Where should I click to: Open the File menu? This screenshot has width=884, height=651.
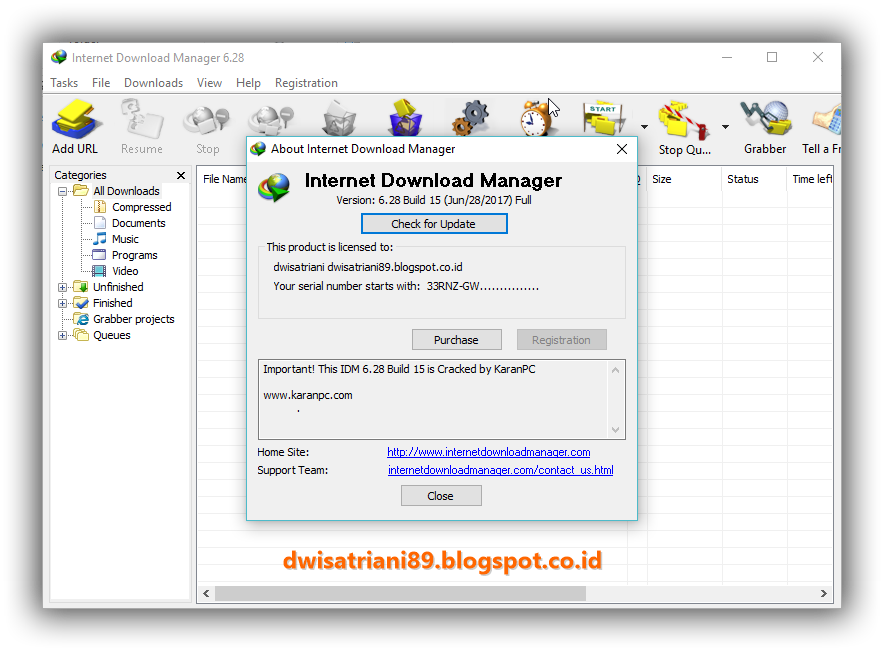101,83
